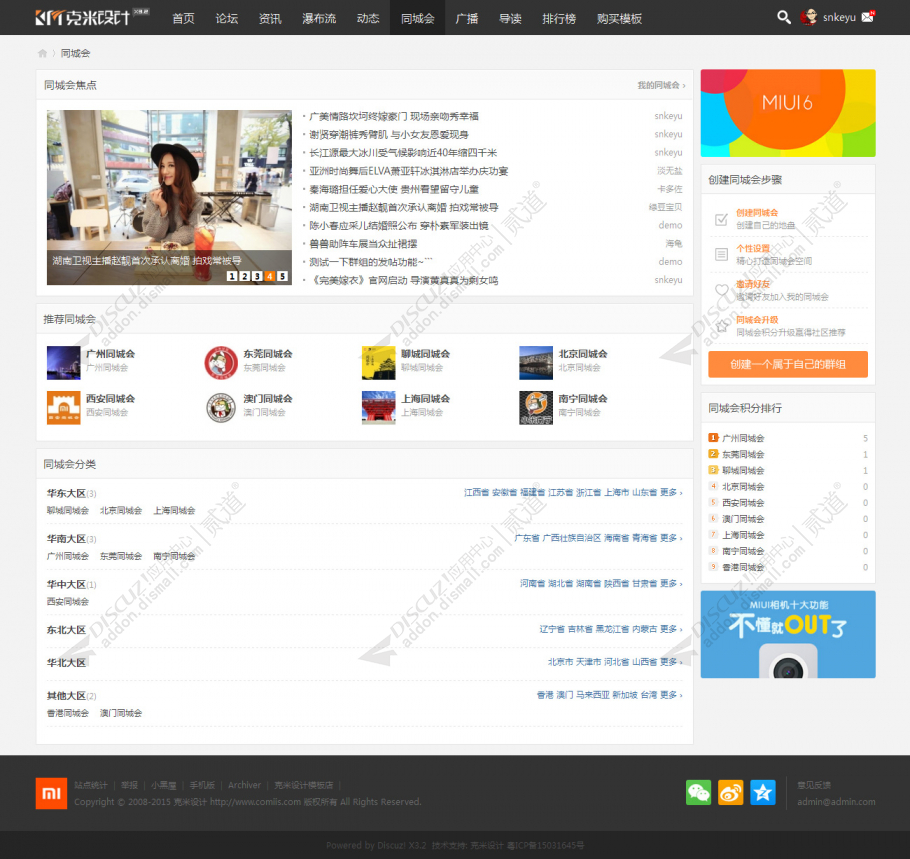The image size is (910, 859).
Task: Click the home breadcrumb icon
Action: (x=42, y=53)
